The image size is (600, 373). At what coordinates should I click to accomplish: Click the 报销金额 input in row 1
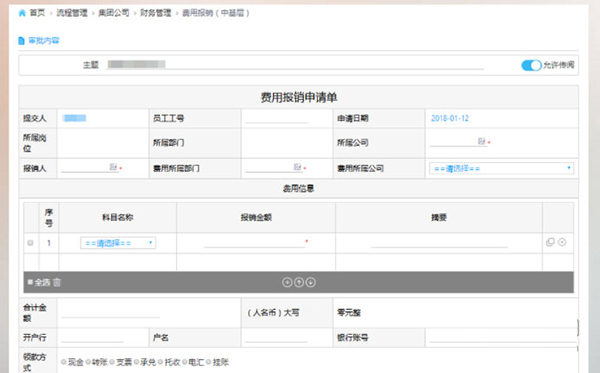(x=254, y=243)
